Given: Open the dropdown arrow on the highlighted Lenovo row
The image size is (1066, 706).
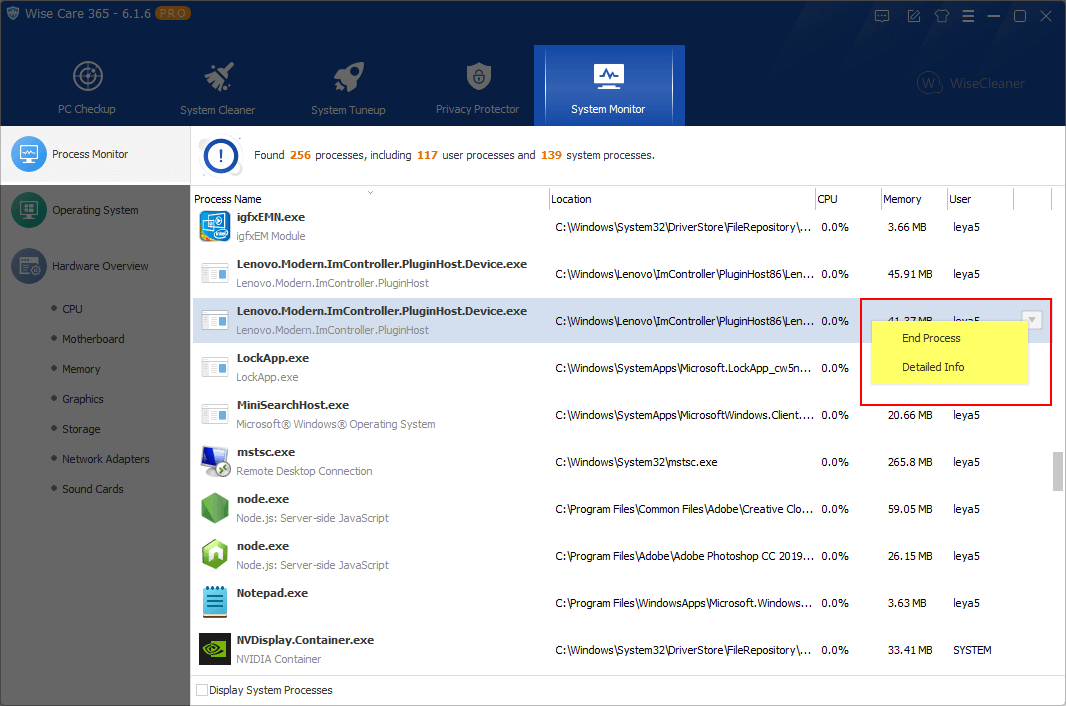Looking at the screenshot, I should [x=1032, y=320].
